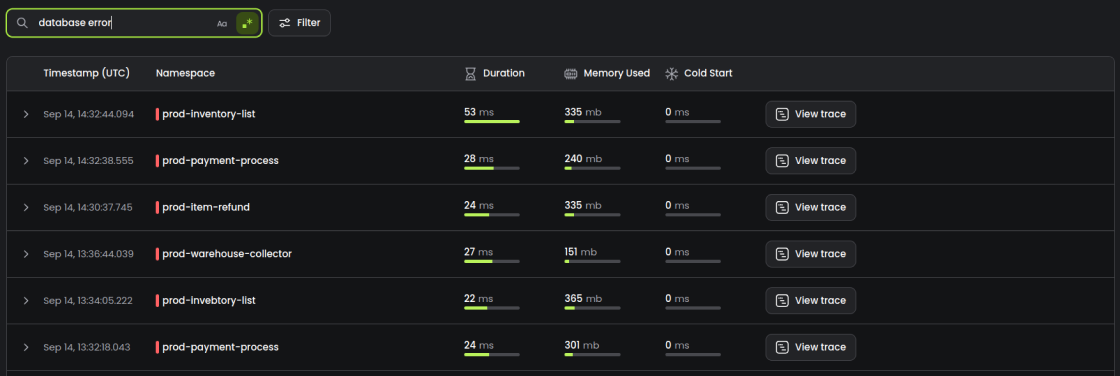This screenshot has height=376, width=1120.
Task: Click trace icon in prod-invebtory-list row
Action: [782, 300]
